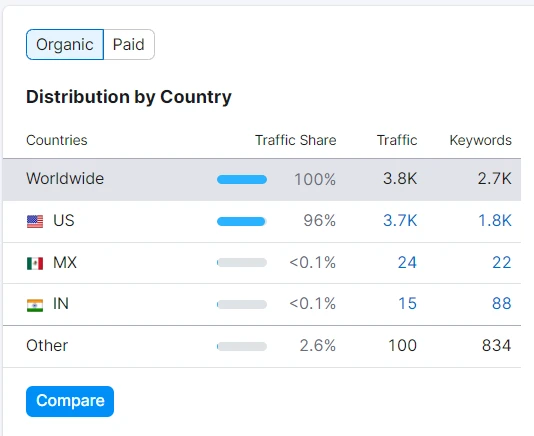Click the 96% US traffic share

tap(319, 220)
